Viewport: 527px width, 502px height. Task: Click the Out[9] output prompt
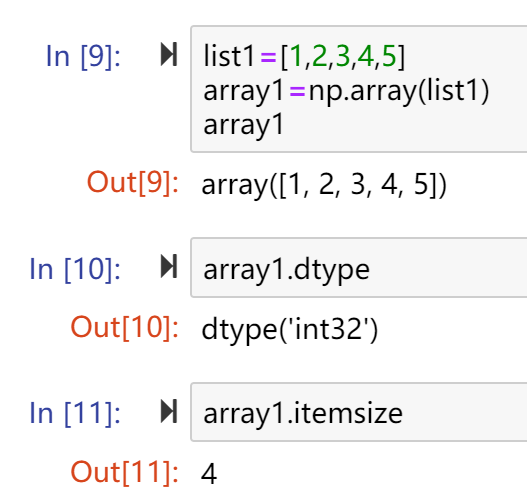coord(132,182)
